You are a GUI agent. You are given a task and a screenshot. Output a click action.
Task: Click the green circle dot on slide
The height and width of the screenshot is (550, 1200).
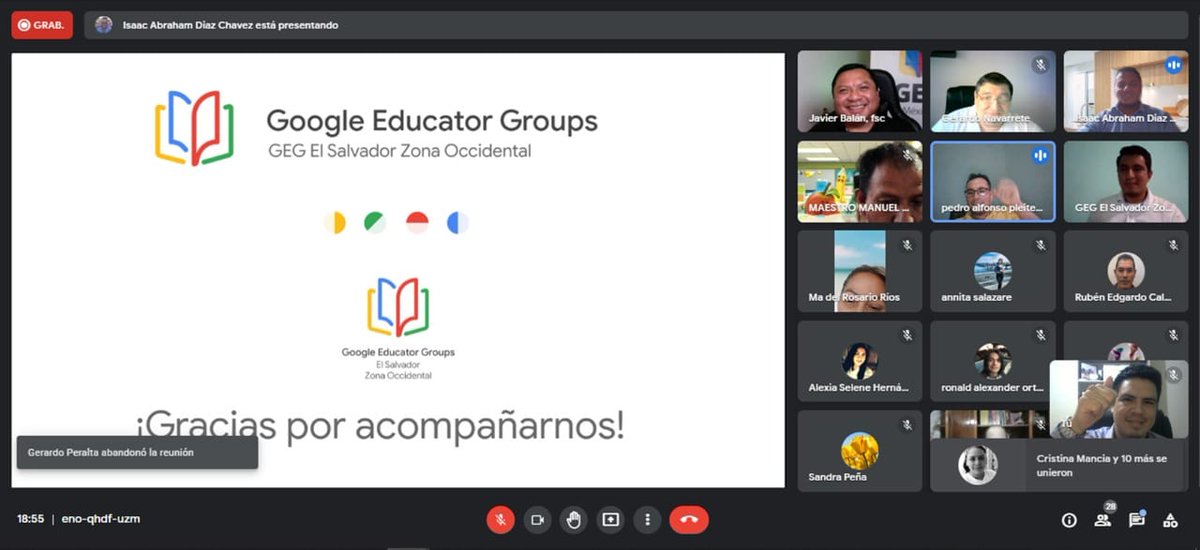tap(375, 223)
